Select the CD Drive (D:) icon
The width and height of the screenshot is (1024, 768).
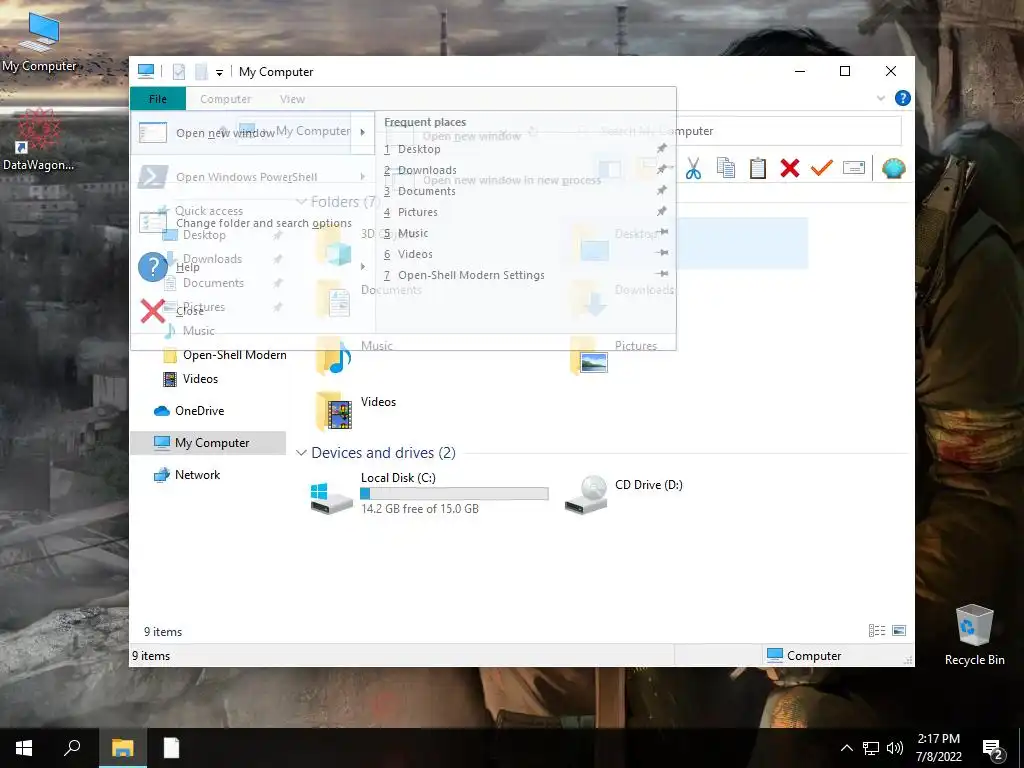[586, 494]
